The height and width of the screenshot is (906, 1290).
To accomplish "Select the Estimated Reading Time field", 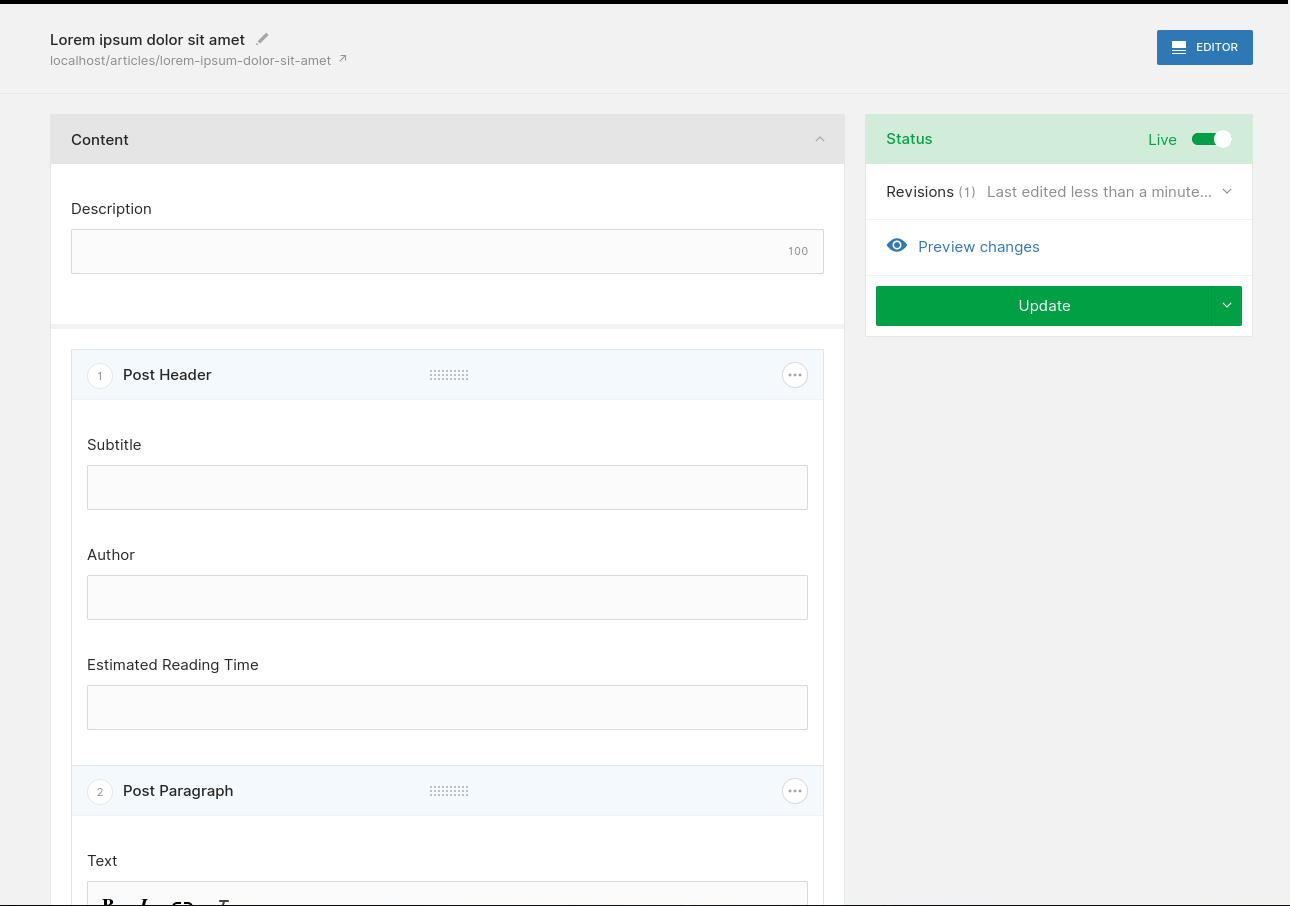I will click(x=447, y=707).
